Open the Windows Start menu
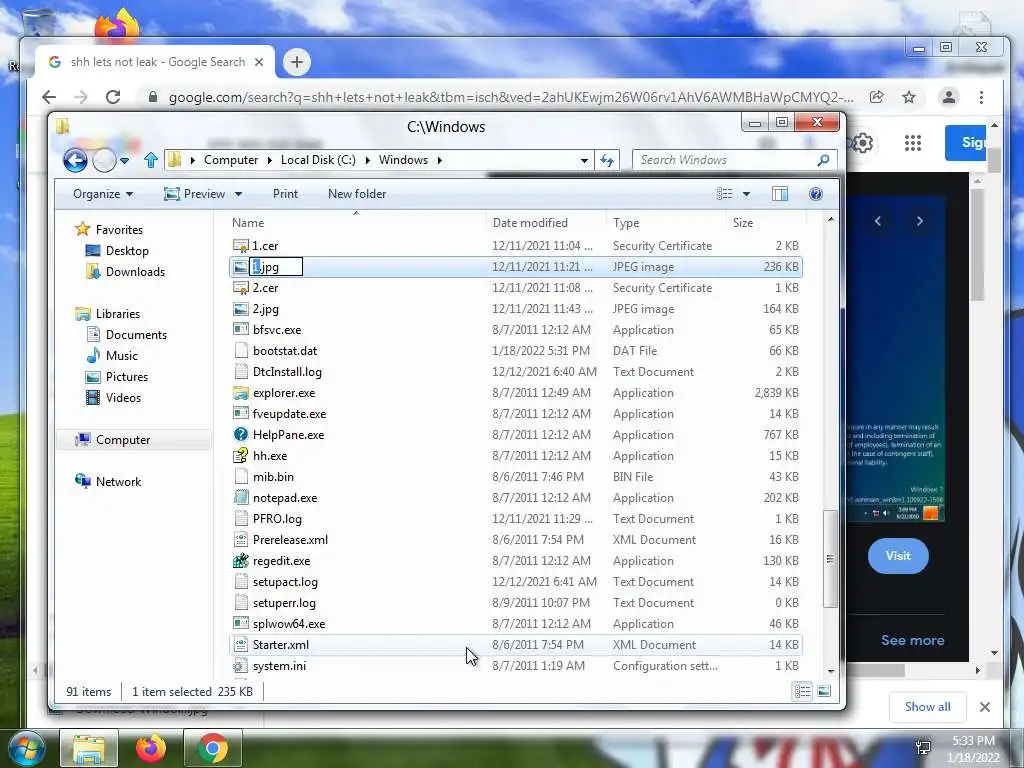 point(26,748)
